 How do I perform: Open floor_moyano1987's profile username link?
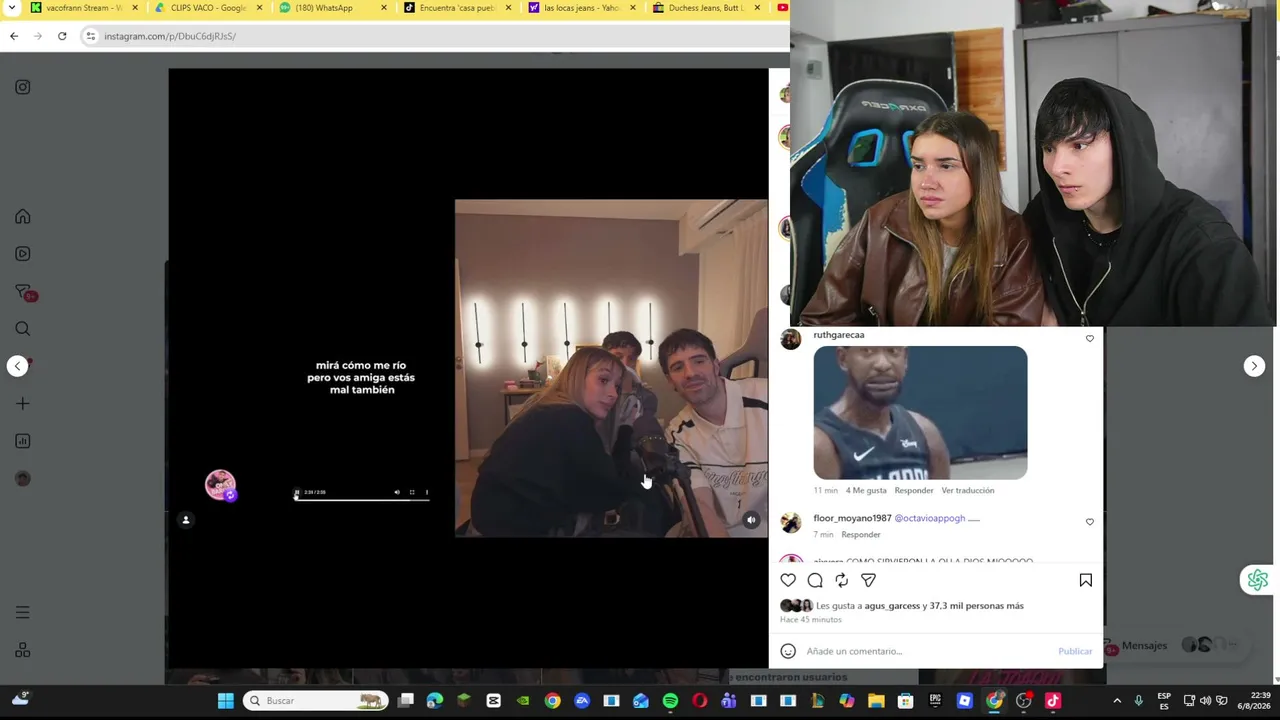click(x=852, y=518)
